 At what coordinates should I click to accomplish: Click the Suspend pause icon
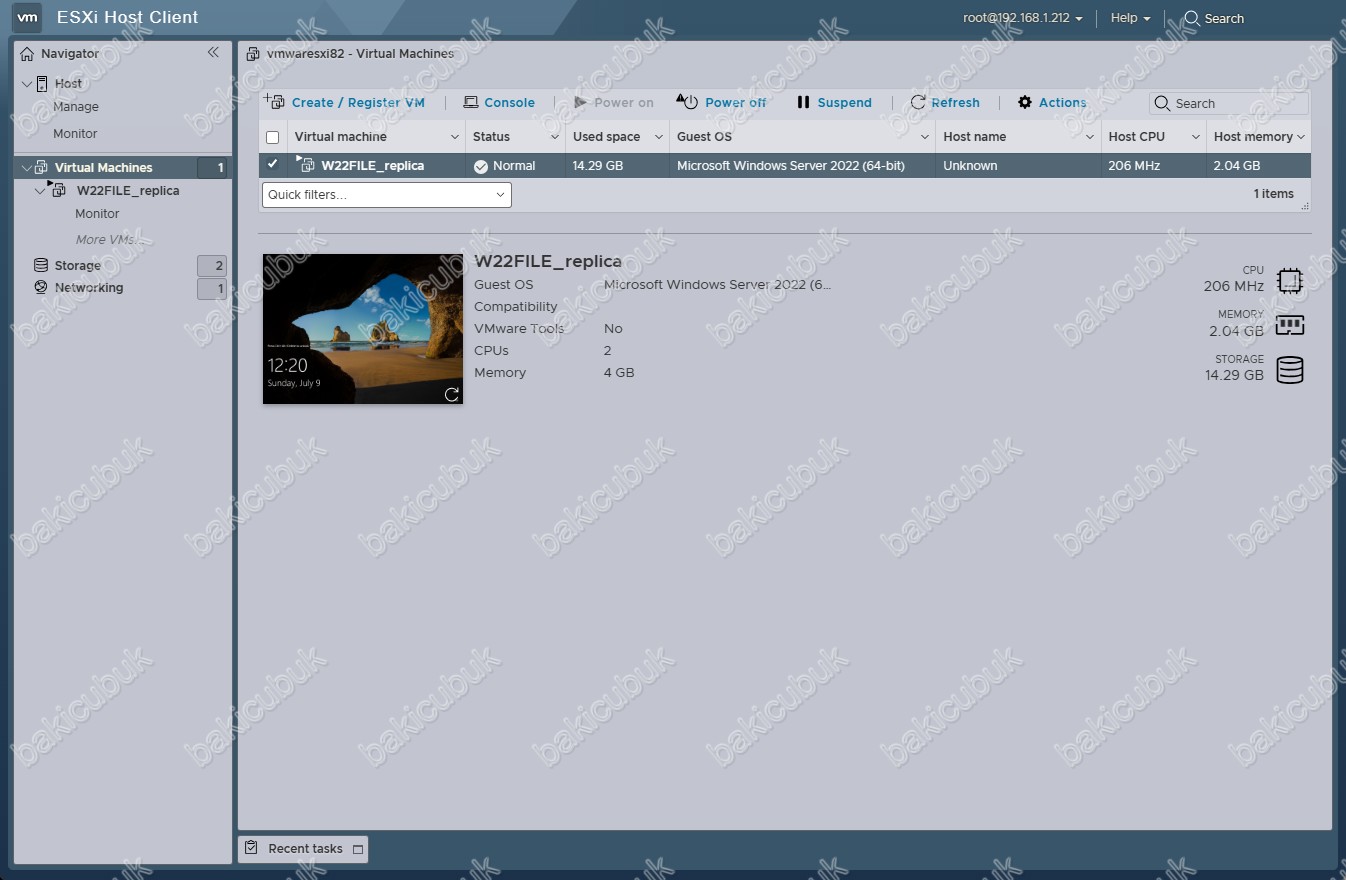pyautogui.click(x=803, y=102)
